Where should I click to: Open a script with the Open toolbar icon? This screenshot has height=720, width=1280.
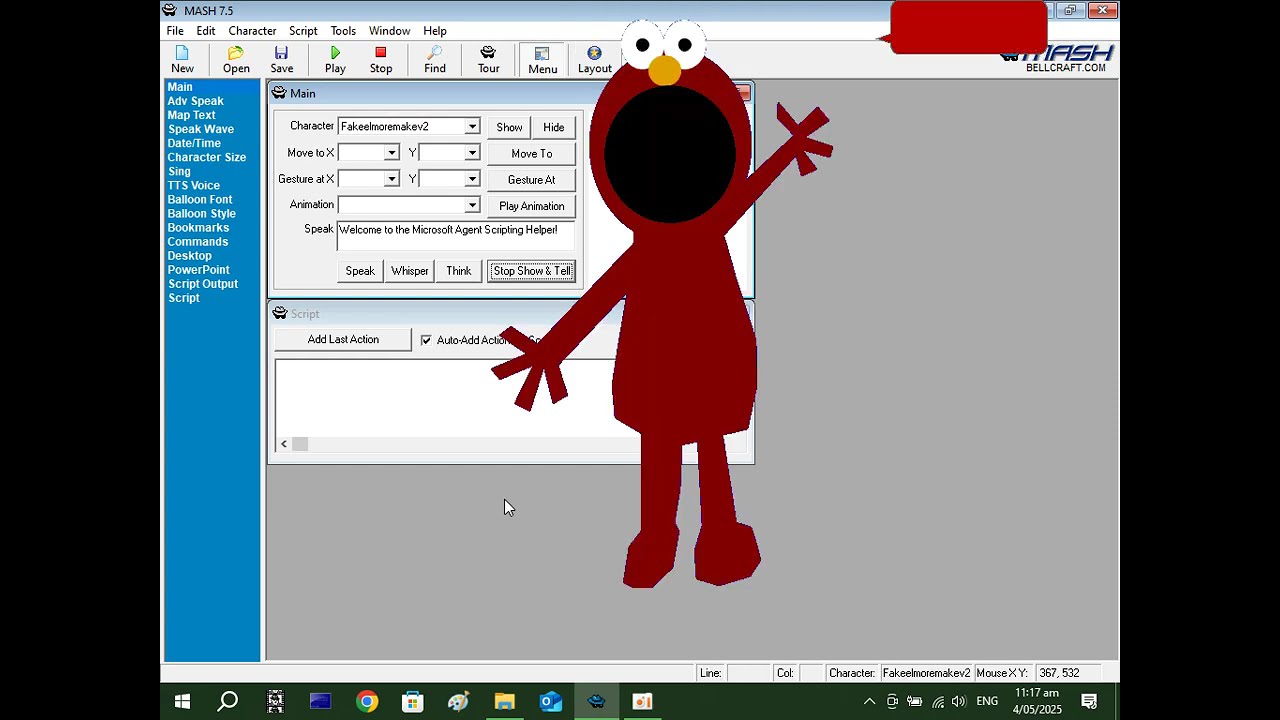point(236,60)
